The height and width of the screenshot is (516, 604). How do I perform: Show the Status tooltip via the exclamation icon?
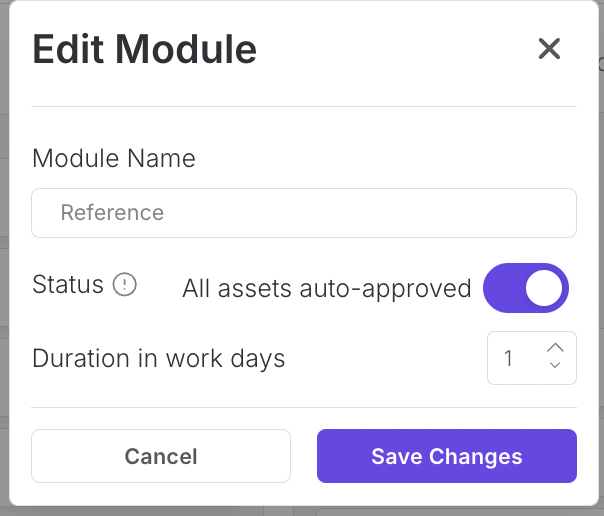click(124, 285)
